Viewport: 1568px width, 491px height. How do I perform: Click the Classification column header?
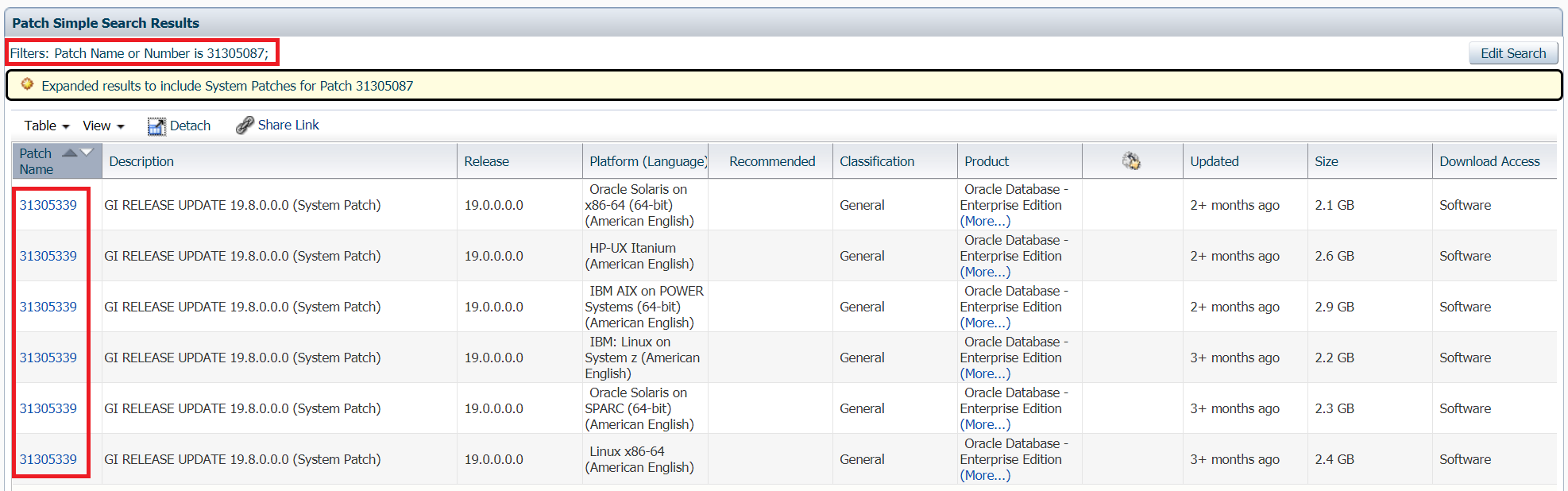895,161
